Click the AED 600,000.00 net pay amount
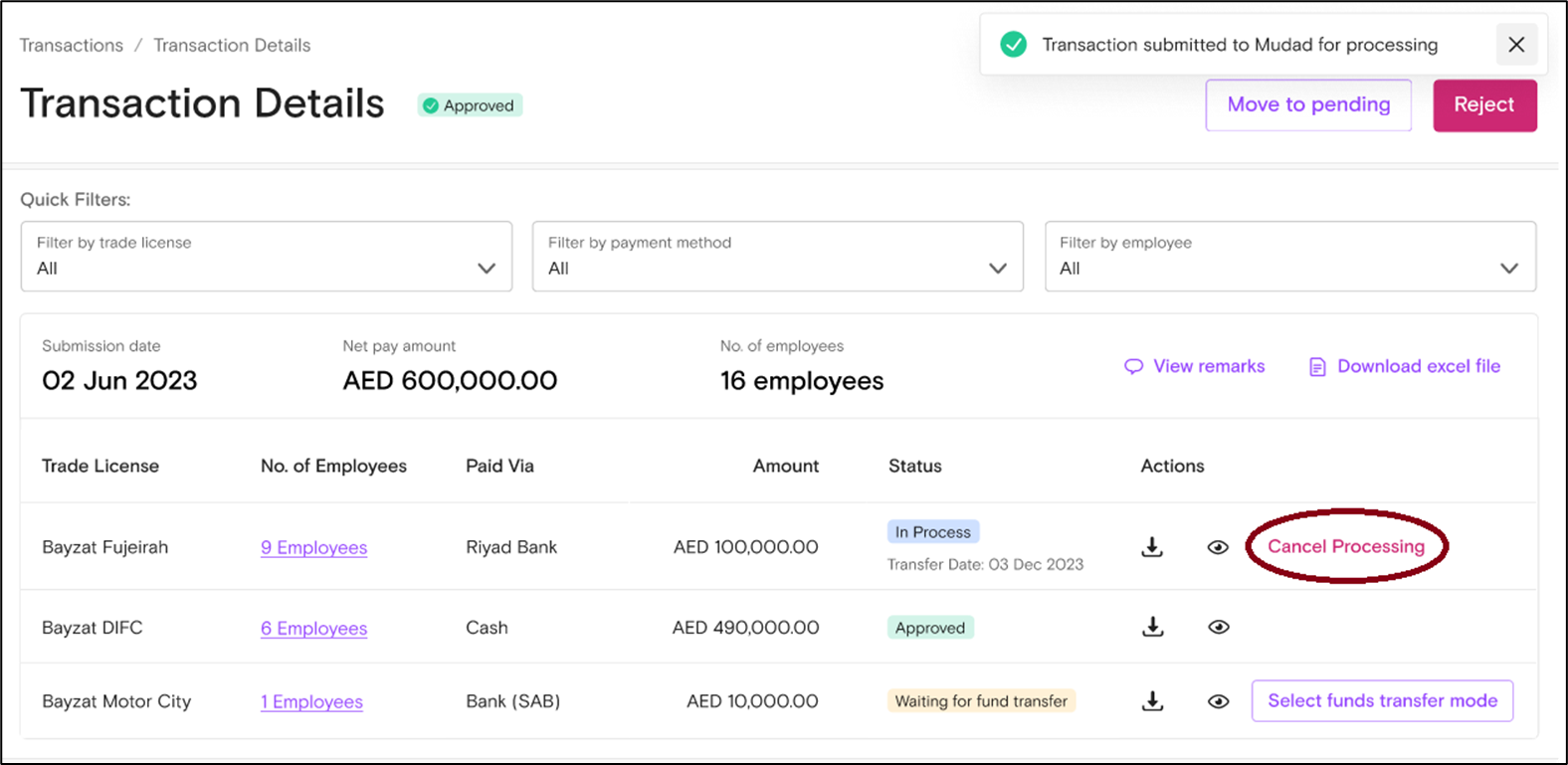The height and width of the screenshot is (765, 1568). [450, 381]
